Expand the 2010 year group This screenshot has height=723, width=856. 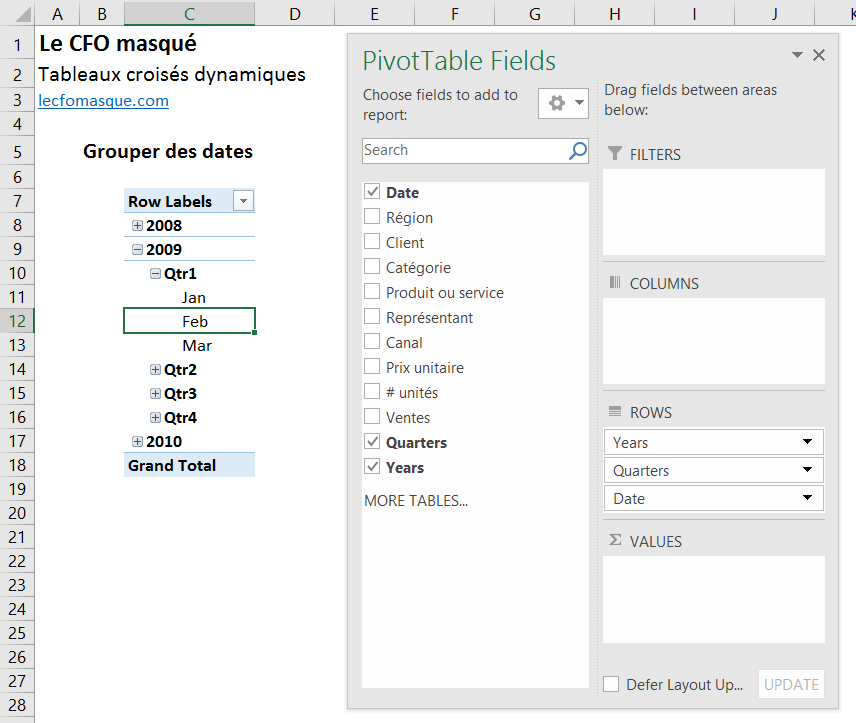point(138,442)
